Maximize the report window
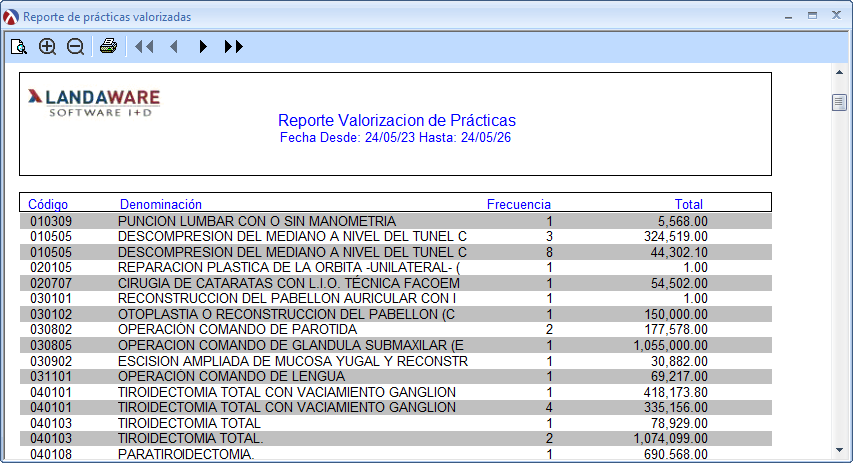Screen dimensions: 853x463 pyautogui.click(x=812, y=16)
